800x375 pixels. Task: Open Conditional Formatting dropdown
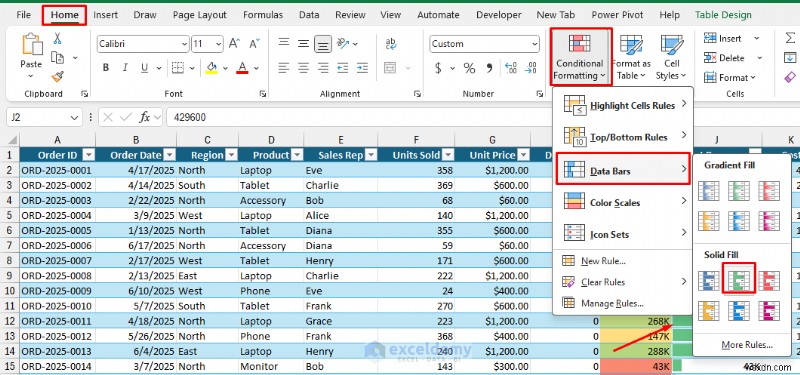point(580,57)
